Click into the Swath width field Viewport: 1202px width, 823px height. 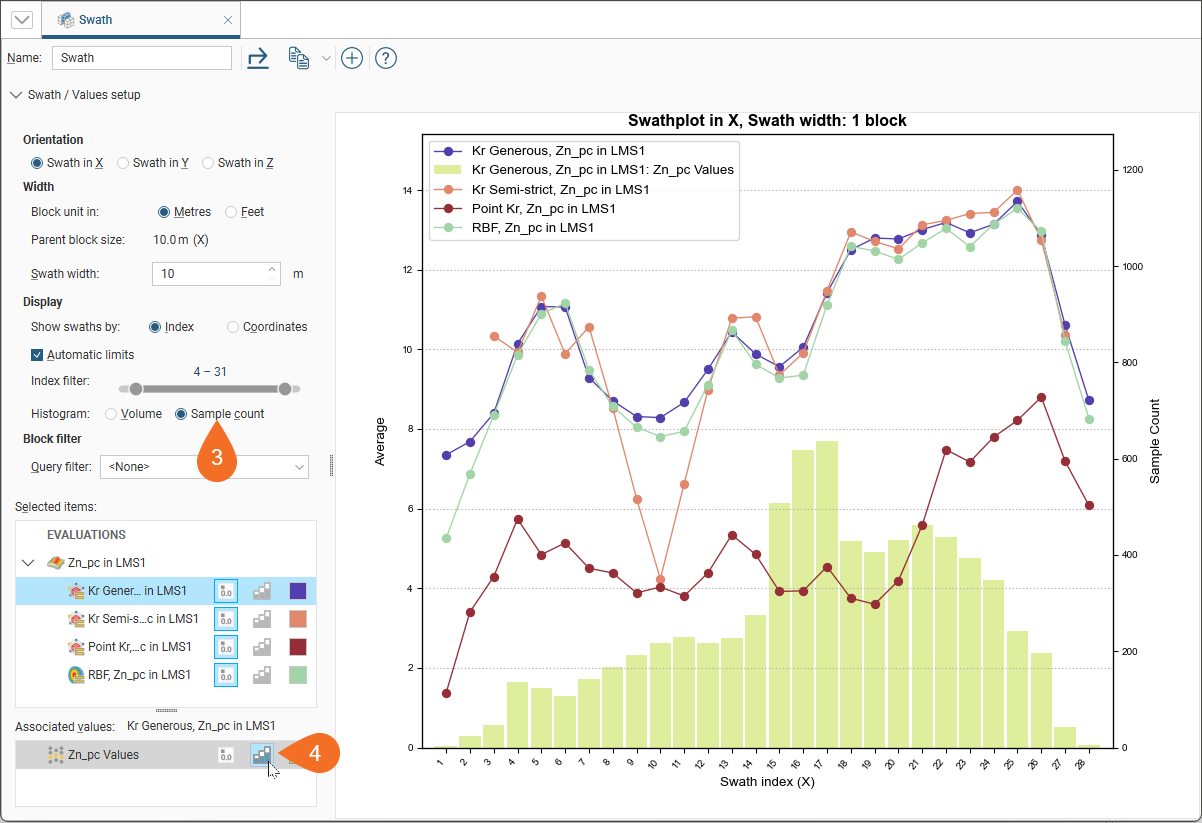coord(210,274)
